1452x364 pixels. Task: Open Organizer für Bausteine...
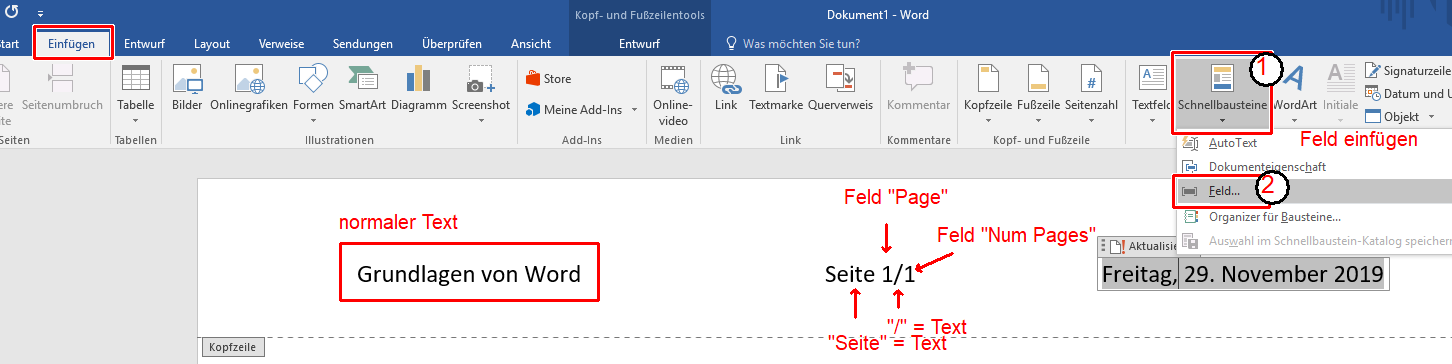tap(1314, 216)
